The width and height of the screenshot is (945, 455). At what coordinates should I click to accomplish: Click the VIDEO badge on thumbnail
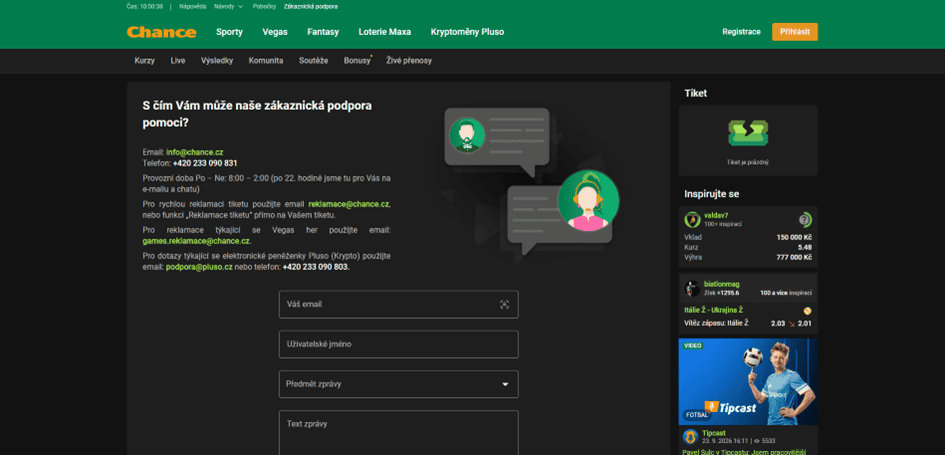(692, 346)
